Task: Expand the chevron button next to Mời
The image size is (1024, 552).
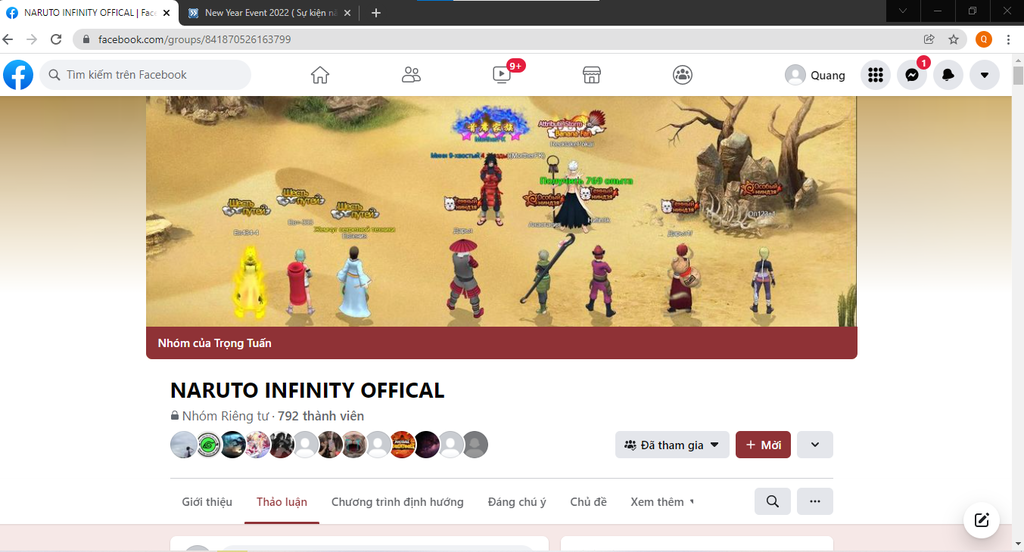Action: click(815, 445)
